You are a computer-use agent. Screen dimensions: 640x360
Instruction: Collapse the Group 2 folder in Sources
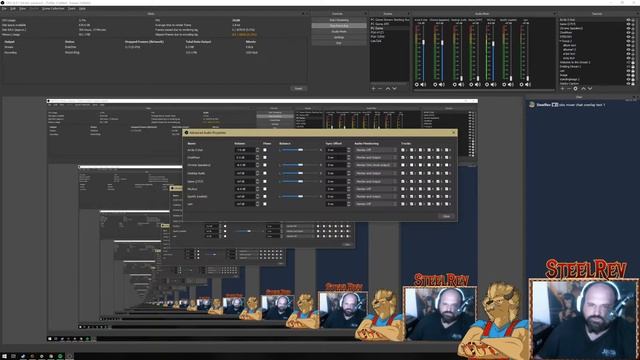560,41
